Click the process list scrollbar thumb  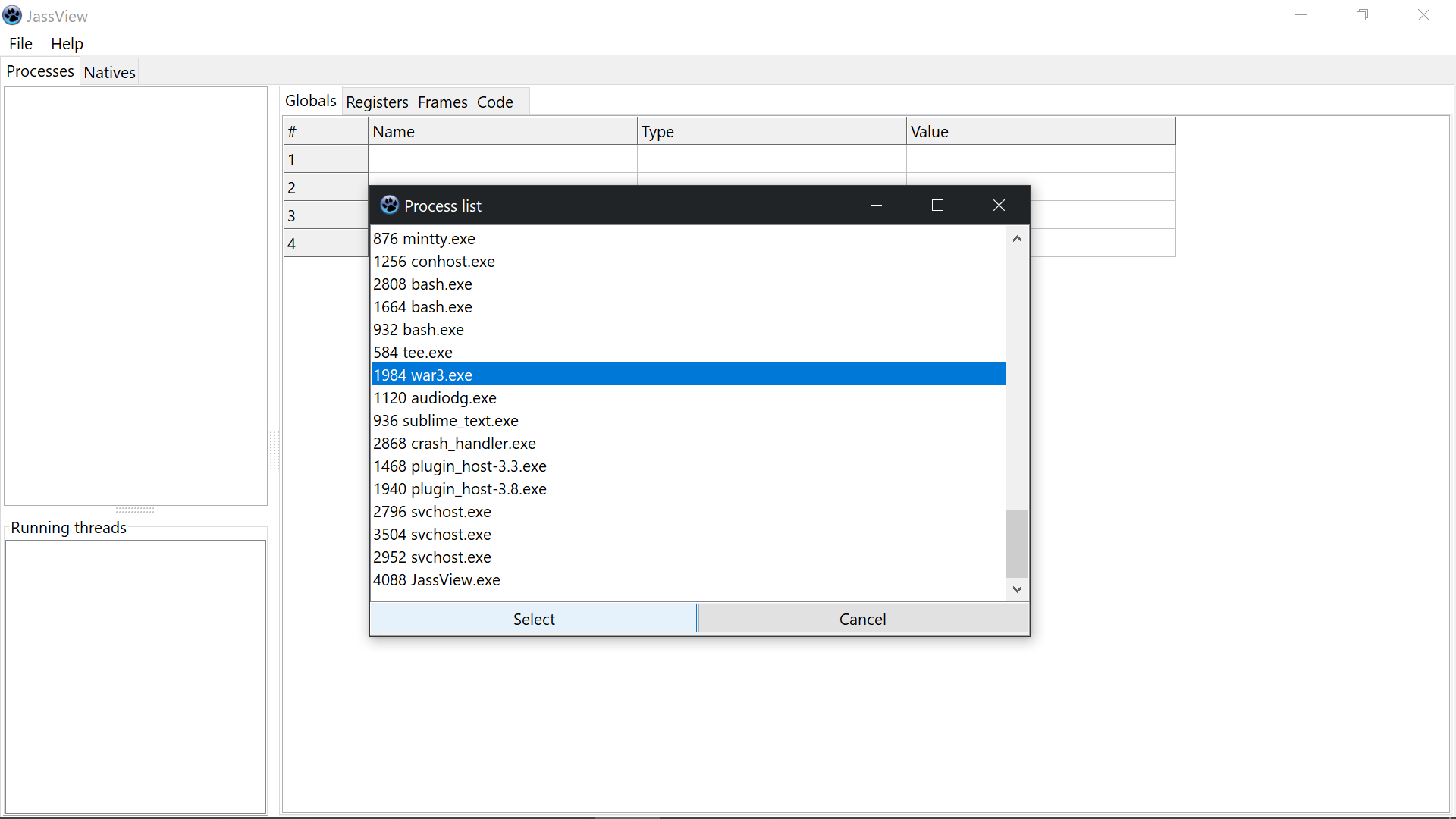[1016, 543]
